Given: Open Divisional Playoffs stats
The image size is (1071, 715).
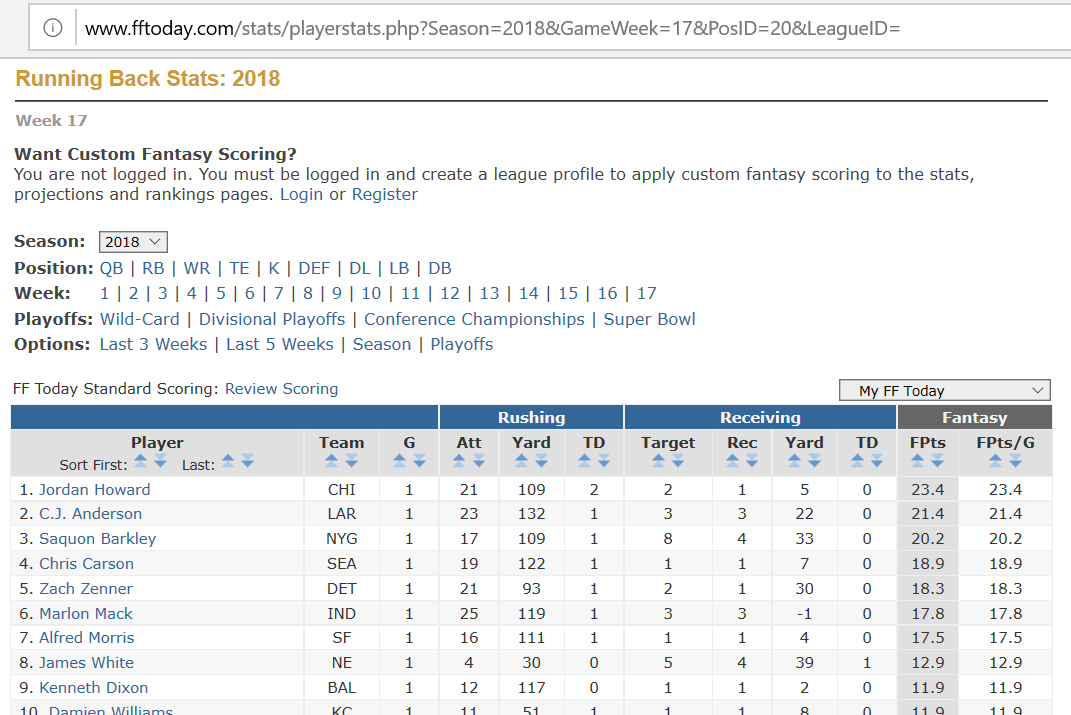Looking at the screenshot, I should 272,319.
